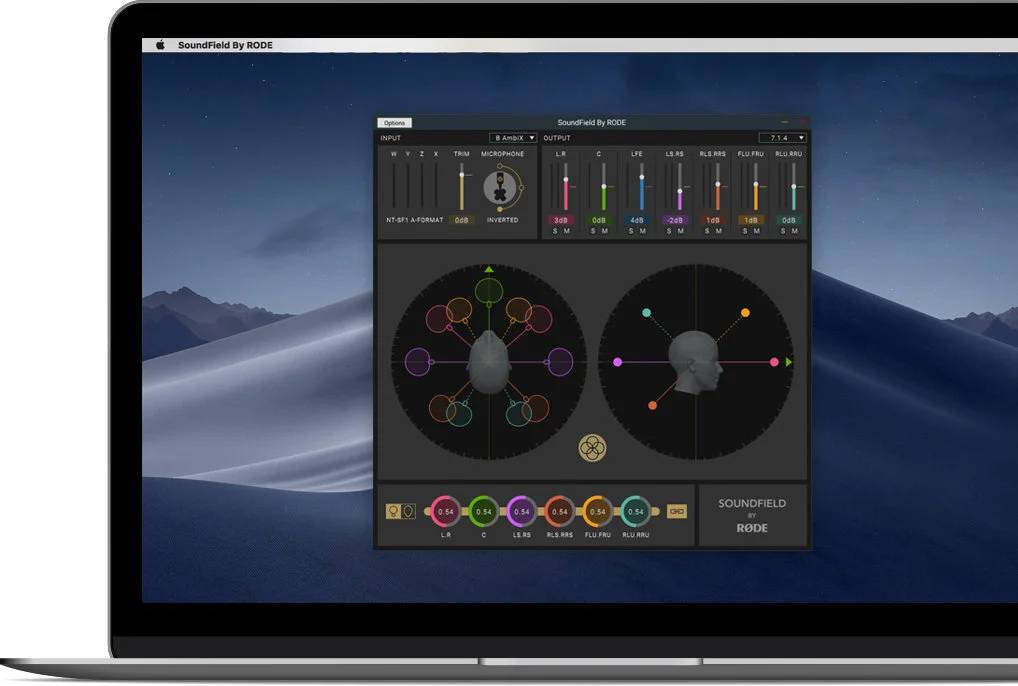Click the -2dB value under the LS.RS fader

coord(675,220)
